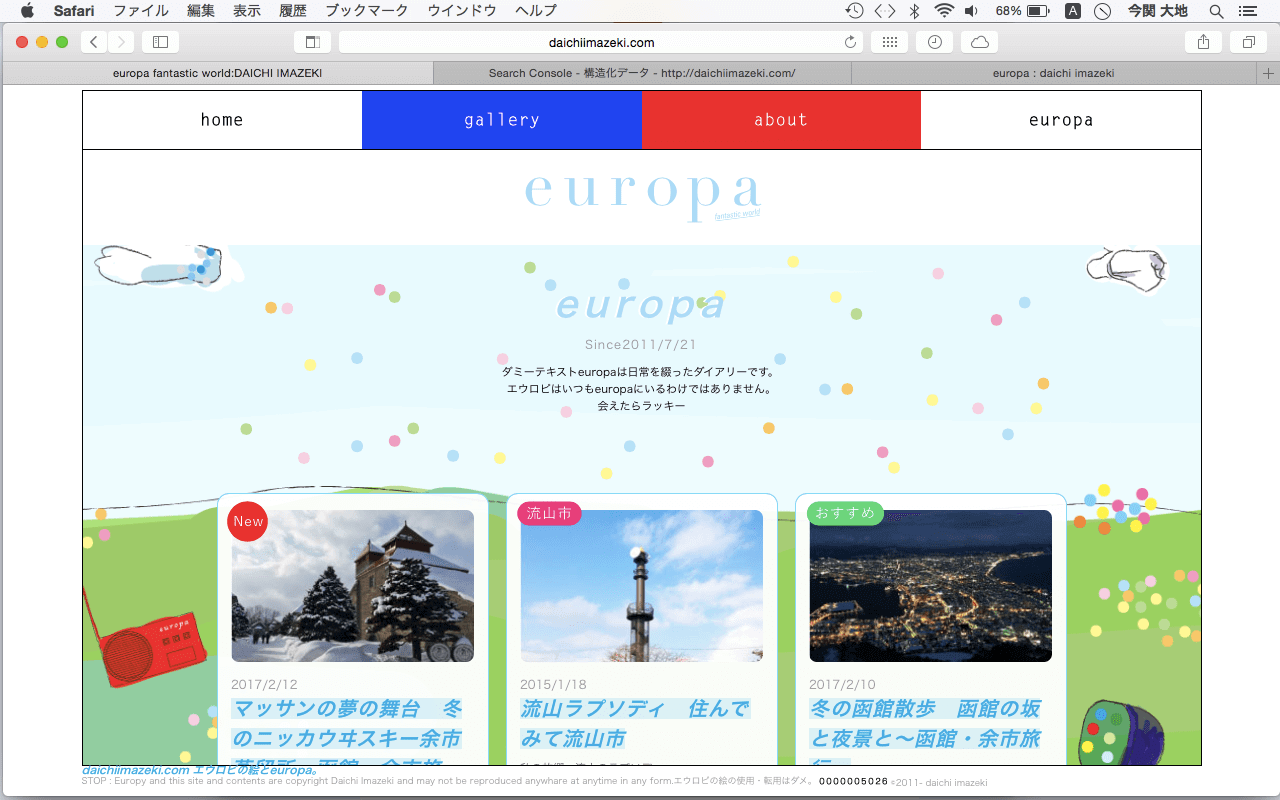Screen dimensions: 1280x800
Task: Open the ヘルプ menu
Action: 536,11
